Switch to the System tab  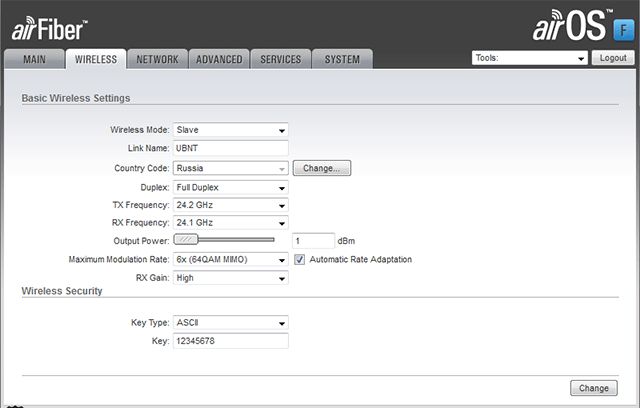click(342, 60)
